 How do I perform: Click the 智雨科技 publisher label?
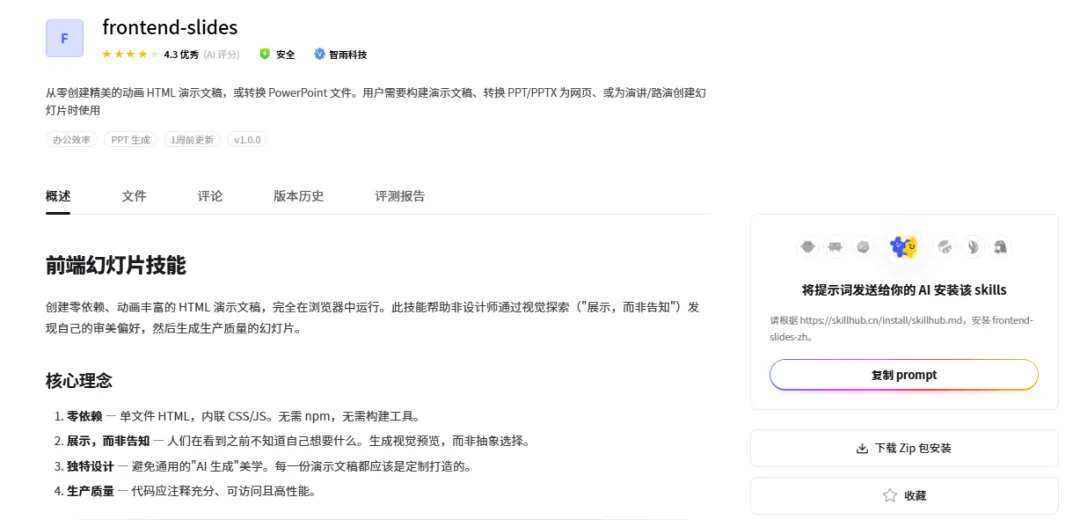tap(348, 54)
